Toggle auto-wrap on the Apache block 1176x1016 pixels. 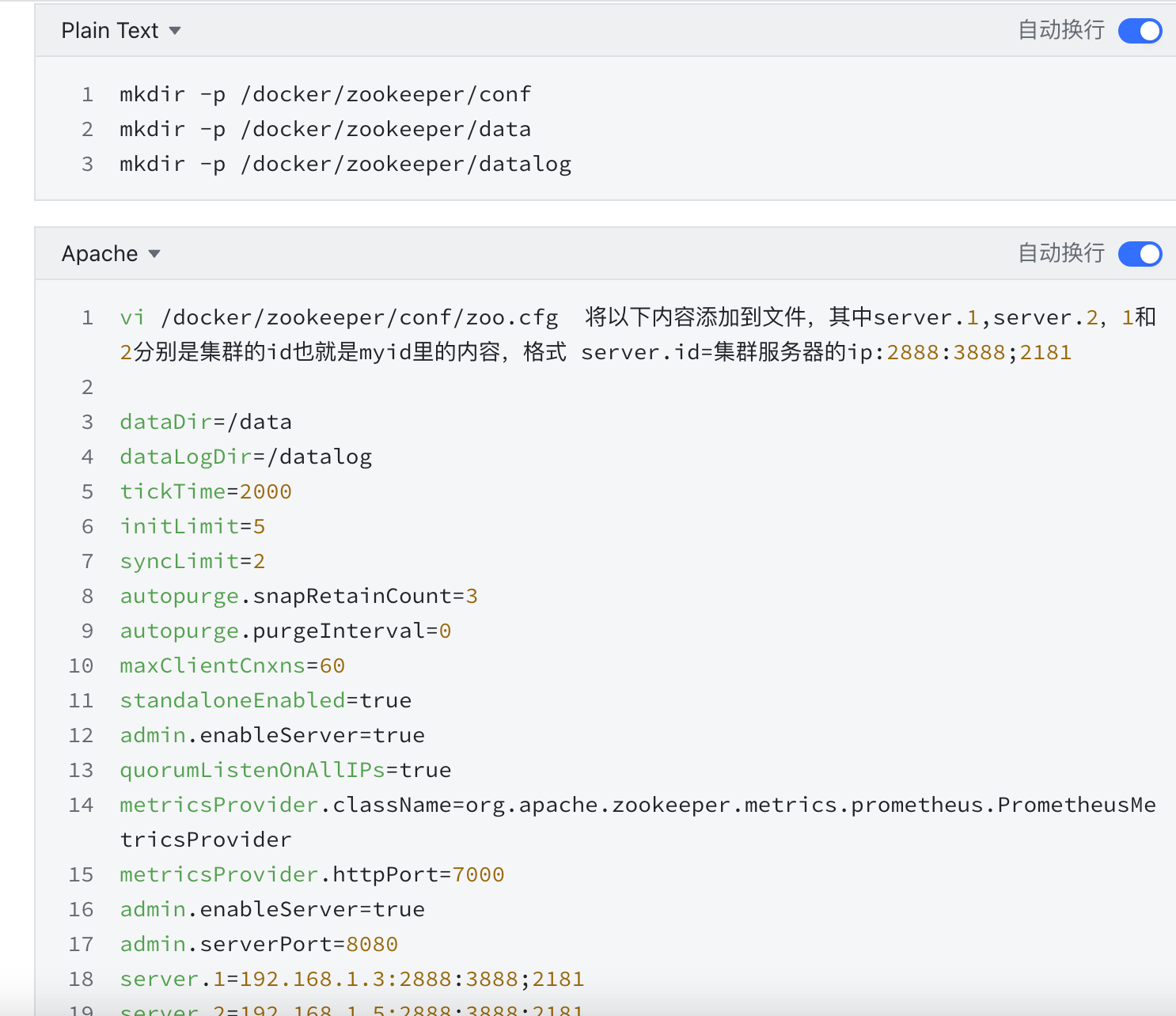(1140, 254)
